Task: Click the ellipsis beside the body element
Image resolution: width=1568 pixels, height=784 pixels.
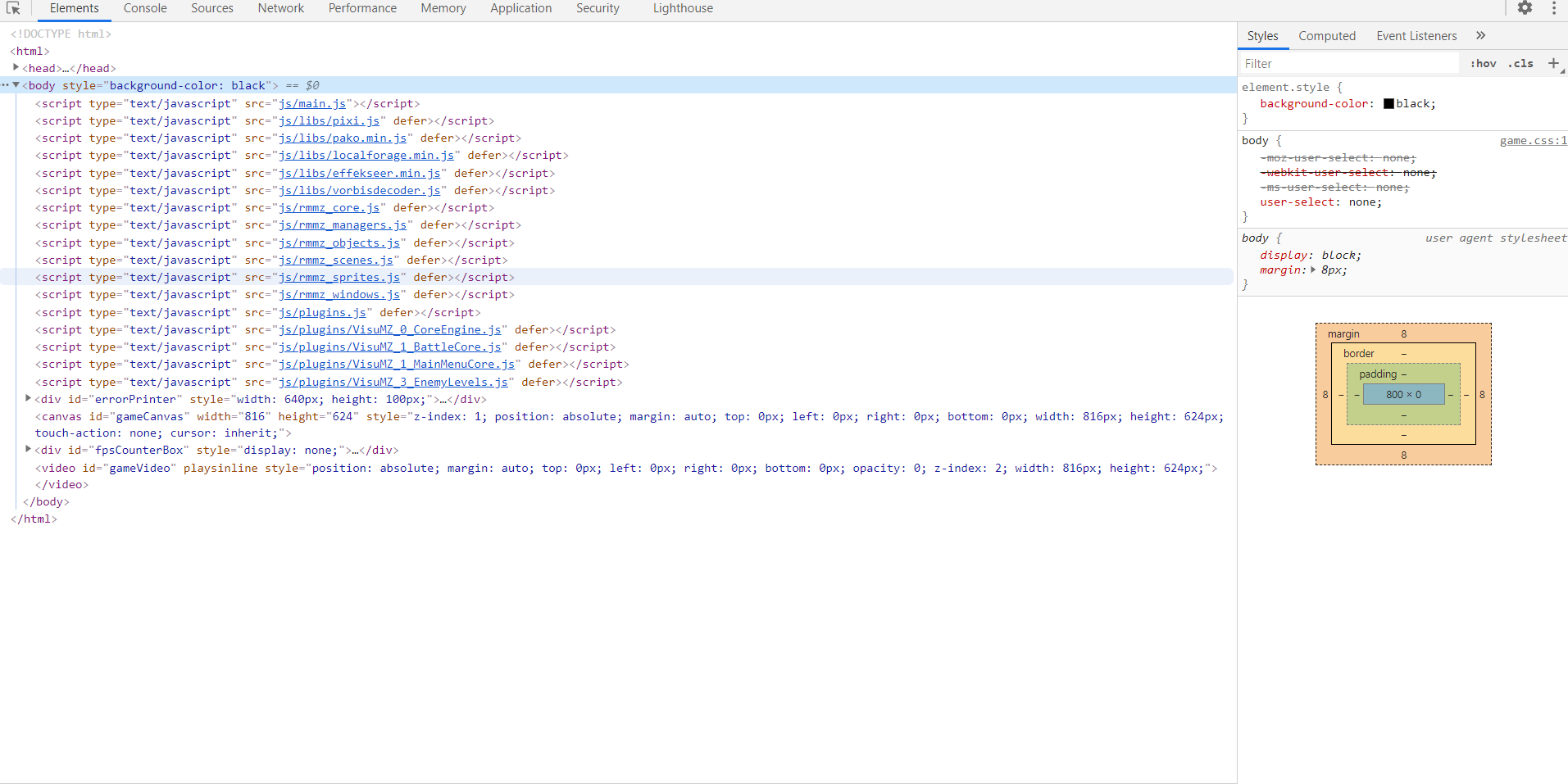Action: pyautogui.click(x=5, y=85)
